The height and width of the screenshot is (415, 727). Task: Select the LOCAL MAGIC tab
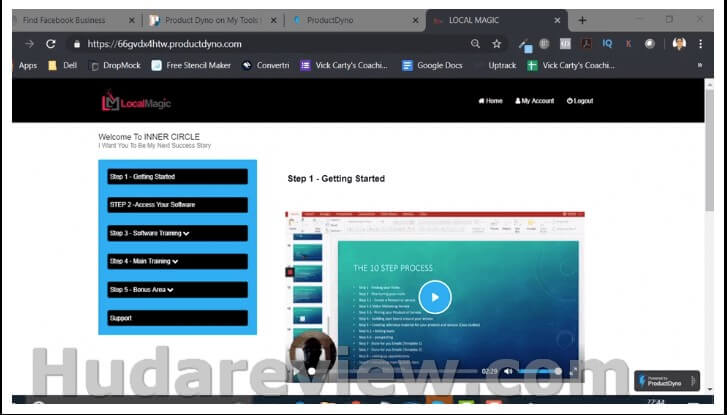point(474,20)
